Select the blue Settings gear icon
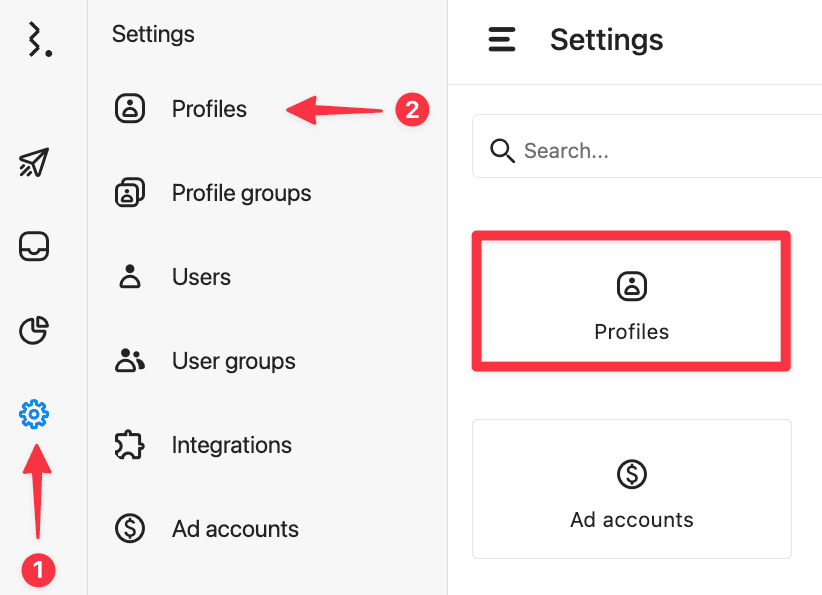822x595 pixels. point(34,414)
